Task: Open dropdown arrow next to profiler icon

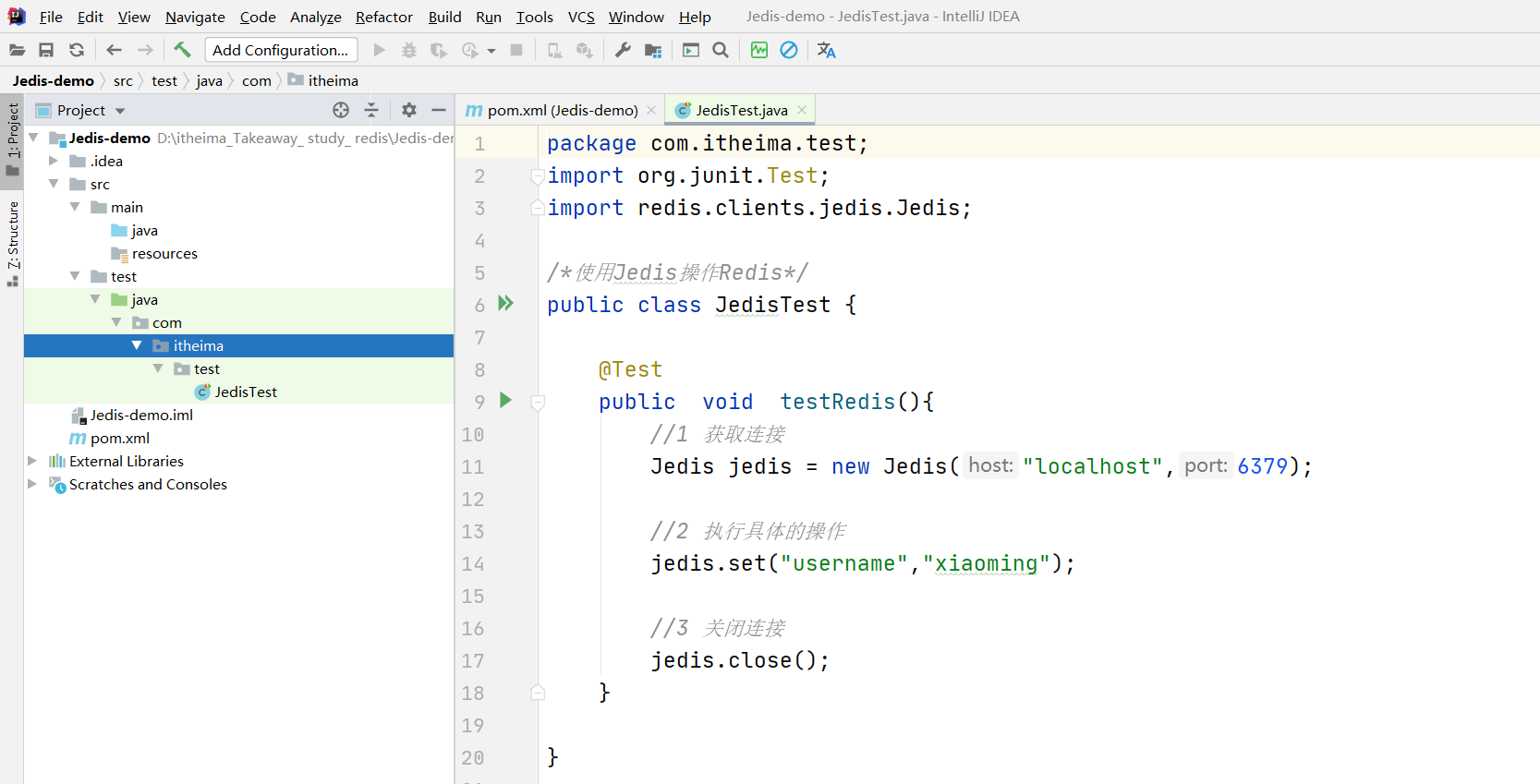Action: point(491,51)
